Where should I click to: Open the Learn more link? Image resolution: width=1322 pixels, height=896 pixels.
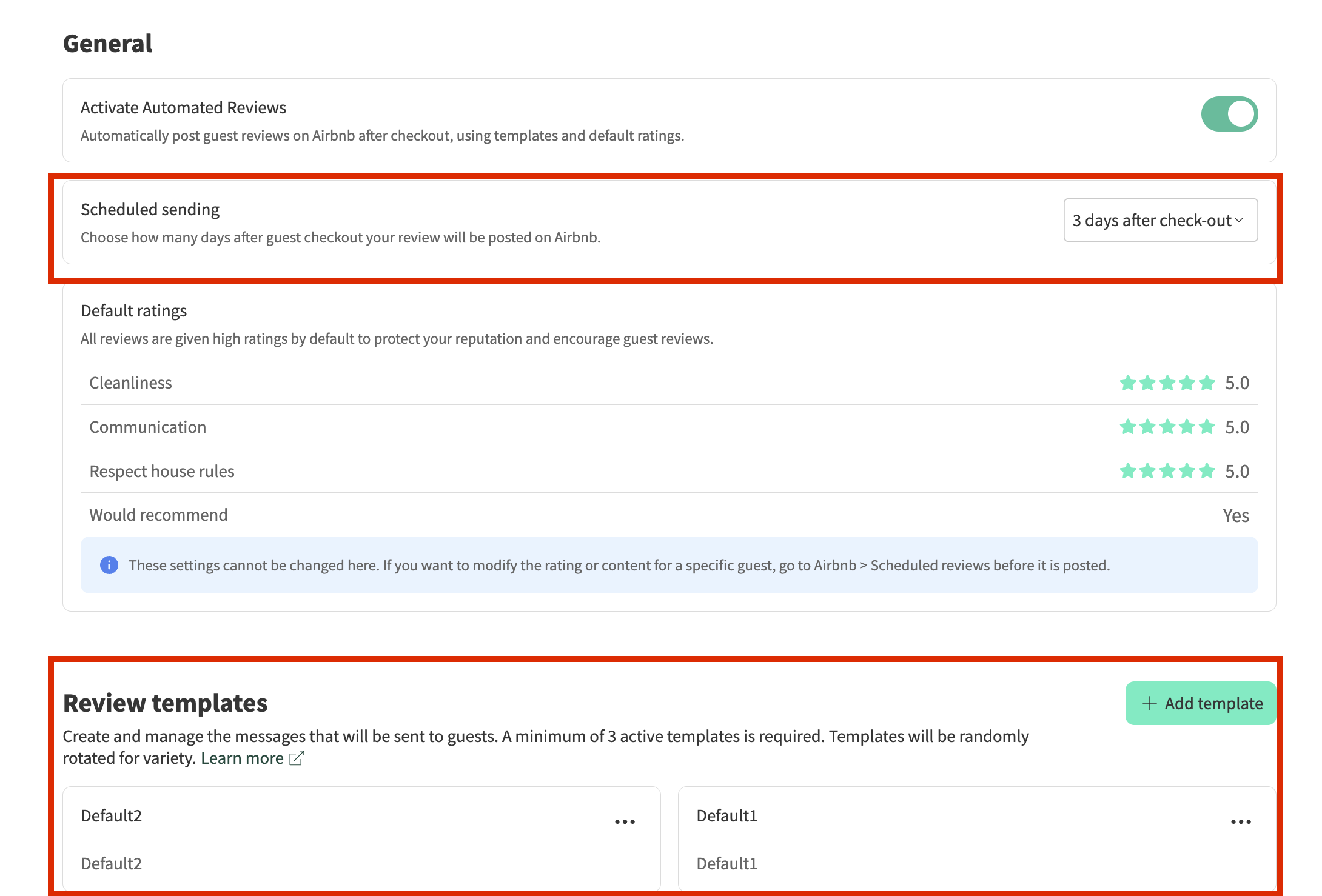pyautogui.click(x=242, y=758)
